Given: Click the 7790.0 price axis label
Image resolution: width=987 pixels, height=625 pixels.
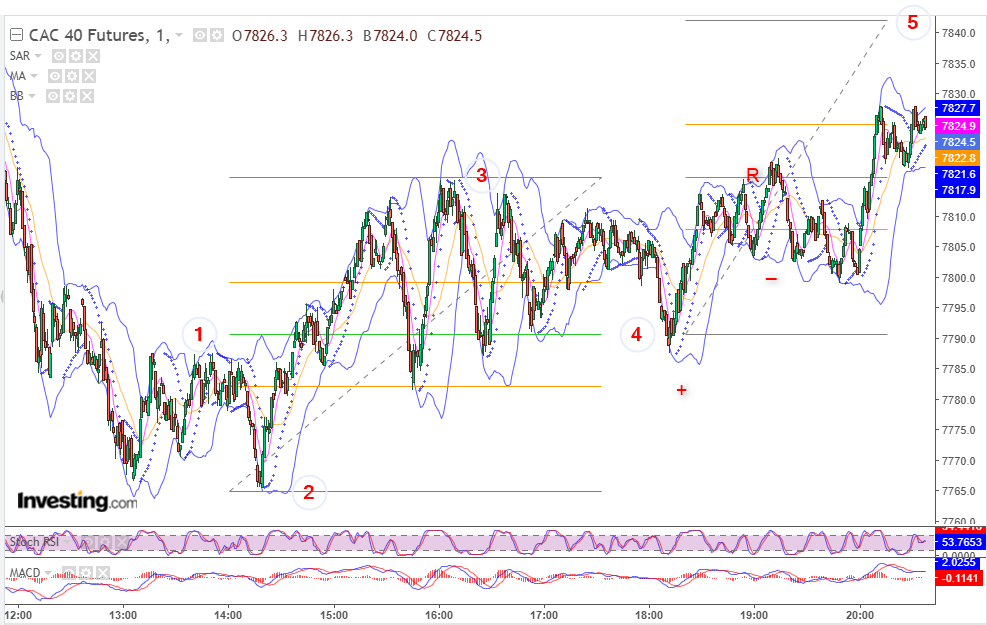Looking at the screenshot, I should point(958,339).
